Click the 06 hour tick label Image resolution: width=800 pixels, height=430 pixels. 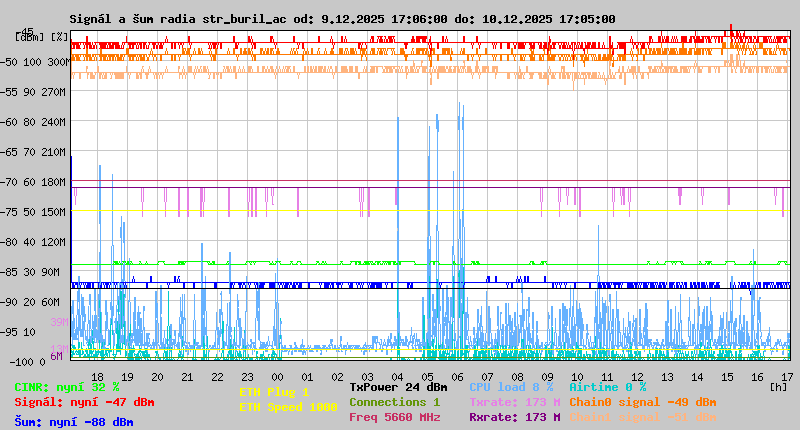[x=457, y=377]
